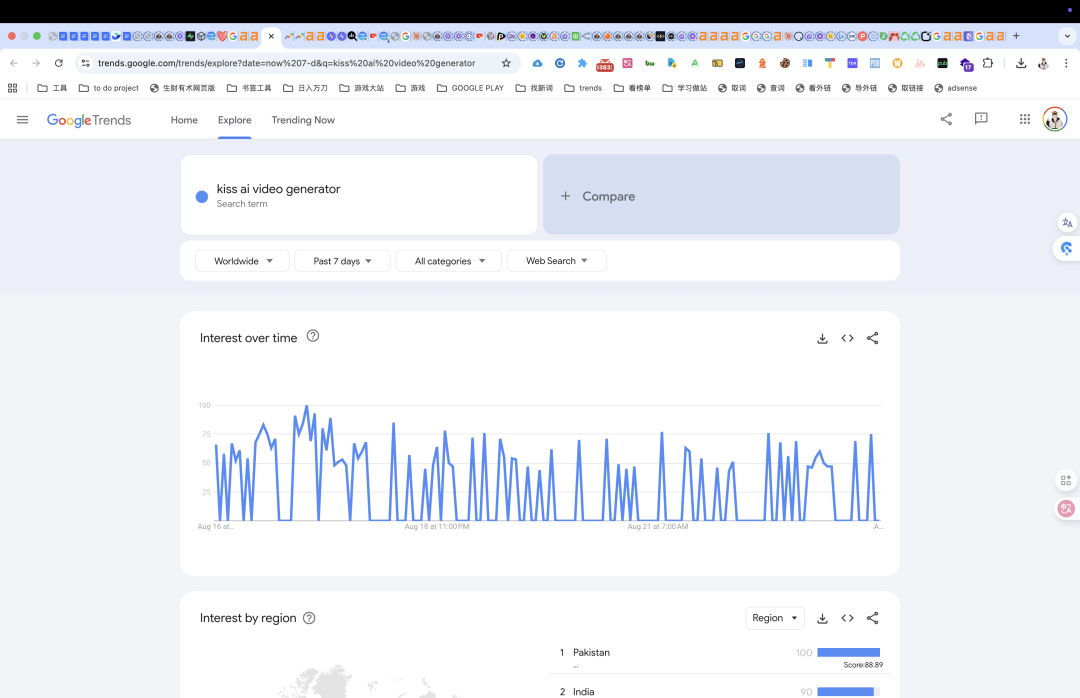Screen dimensions: 1080x698
Task: Open the adsense bookmark
Action: pyautogui.click(x=955, y=88)
